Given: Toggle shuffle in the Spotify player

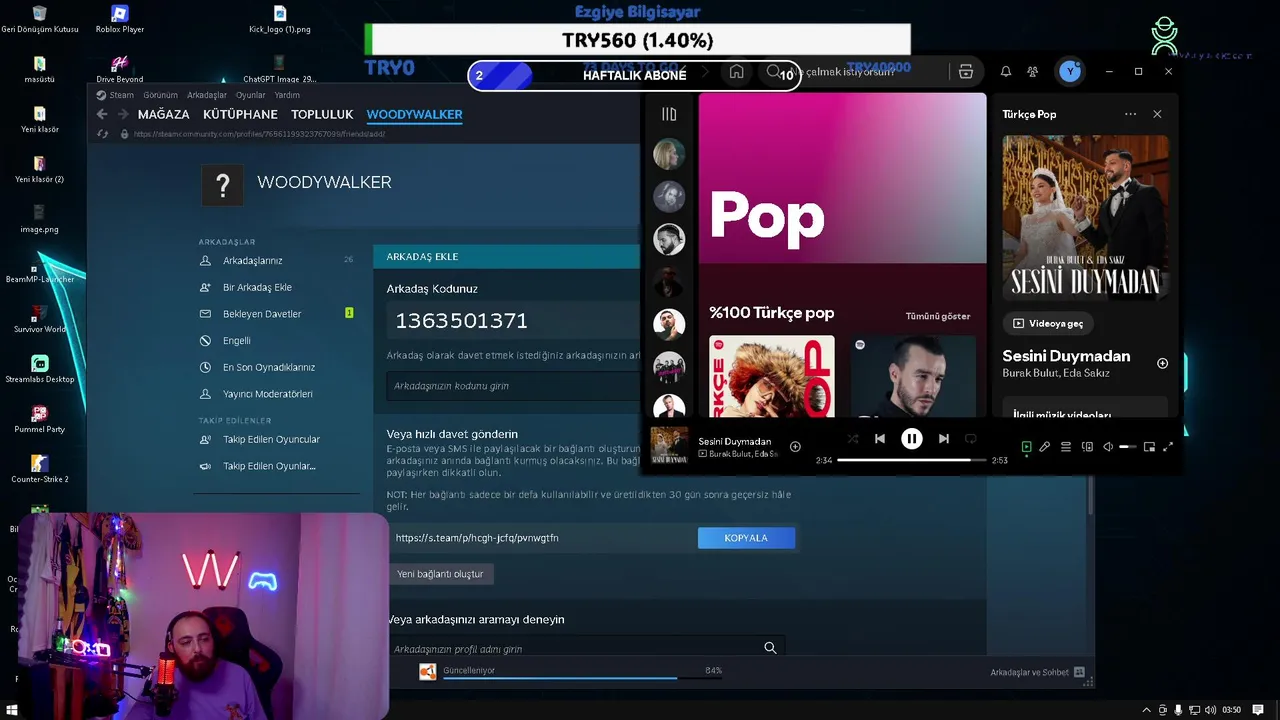Looking at the screenshot, I should (x=853, y=439).
